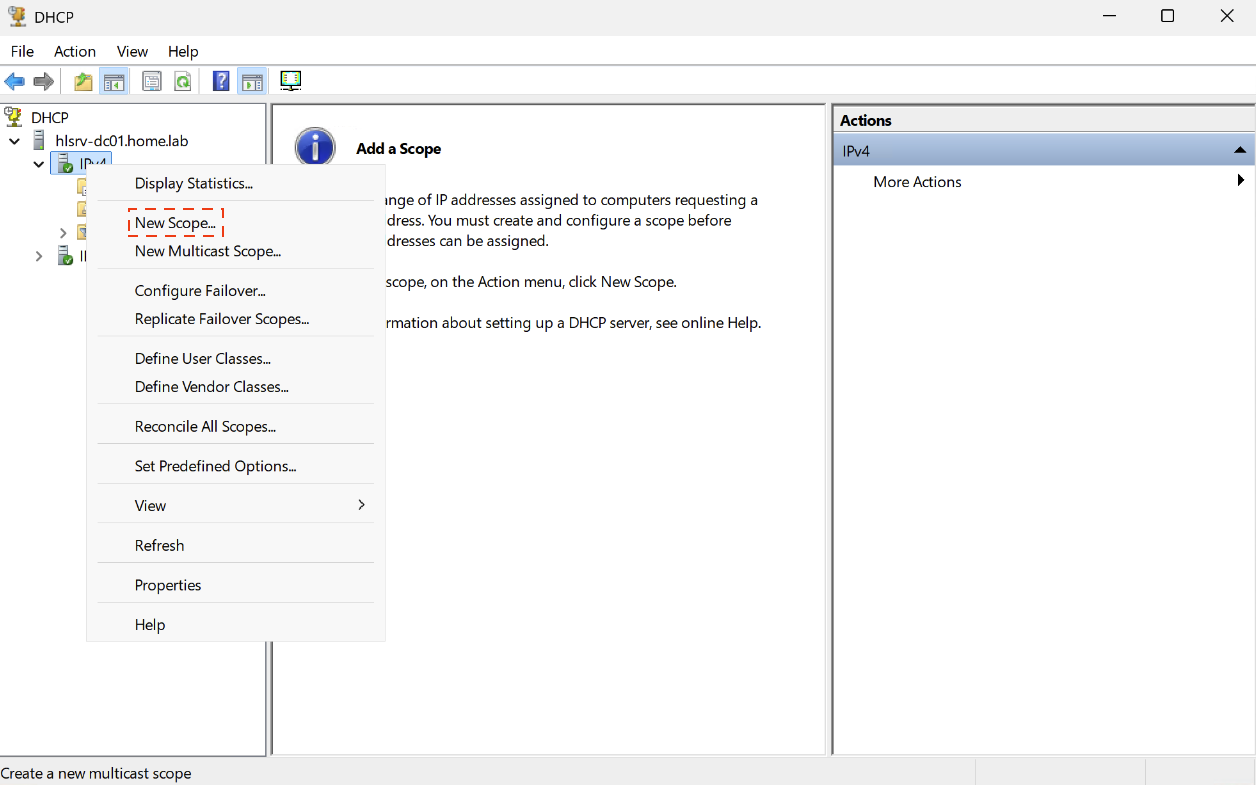Select New Scope... from the context menu
This screenshot has width=1256, height=785.
pyautogui.click(x=175, y=223)
